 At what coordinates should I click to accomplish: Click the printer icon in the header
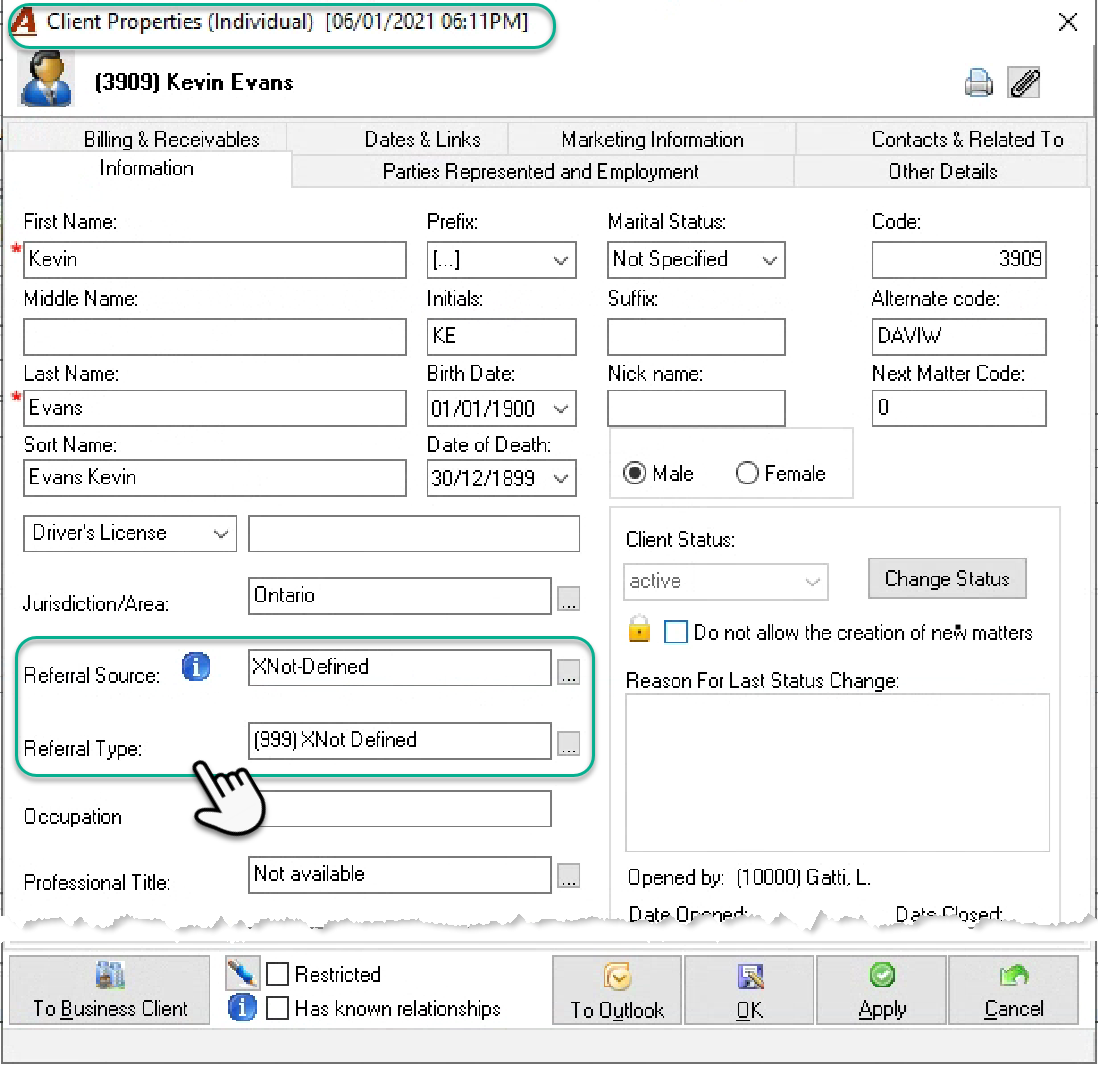click(978, 83)
